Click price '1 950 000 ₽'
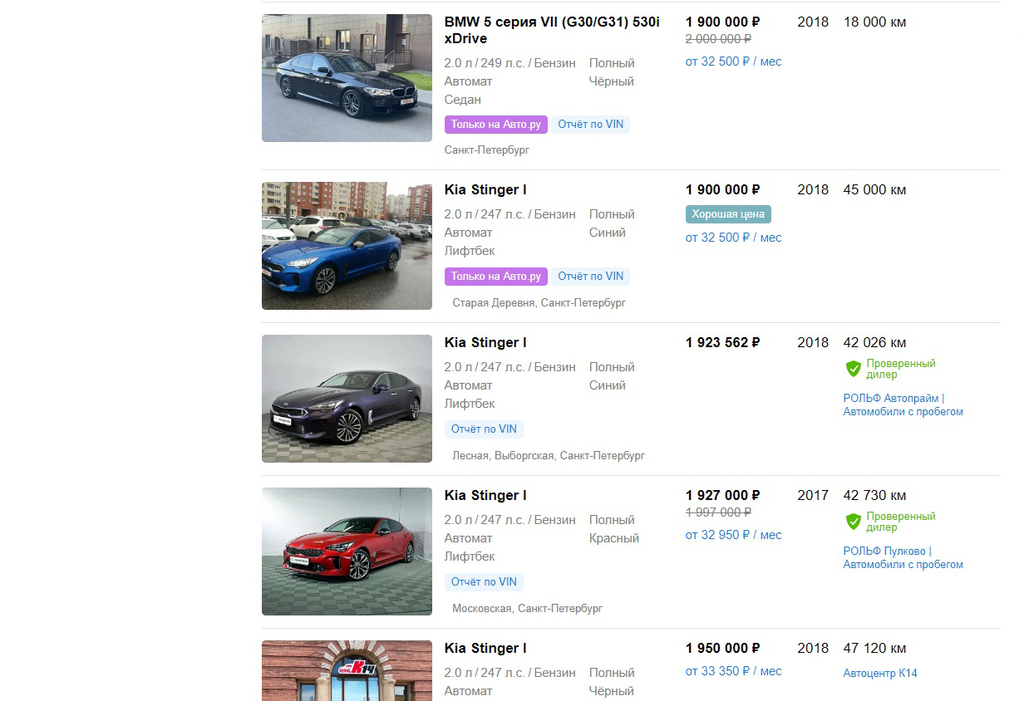 pos(723,649)
